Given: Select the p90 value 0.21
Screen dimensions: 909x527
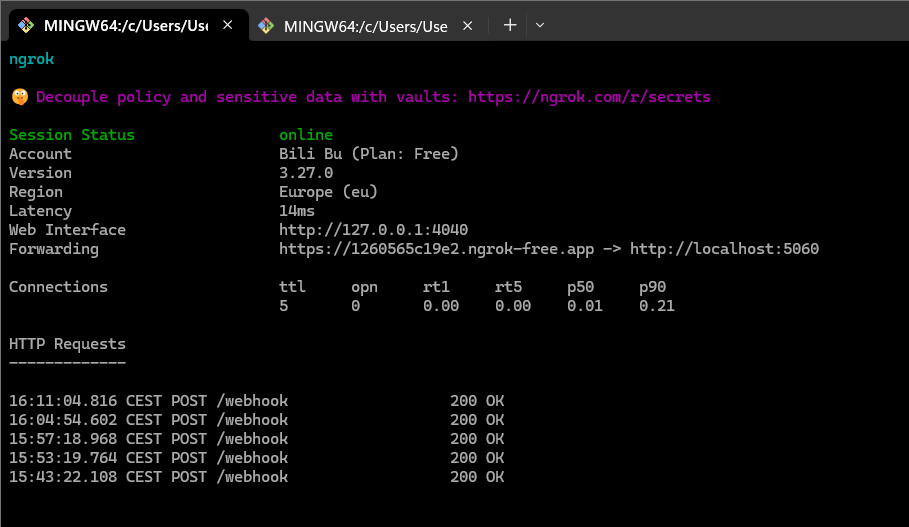Looking at the screenshot, I should click(x=657, y=306).
